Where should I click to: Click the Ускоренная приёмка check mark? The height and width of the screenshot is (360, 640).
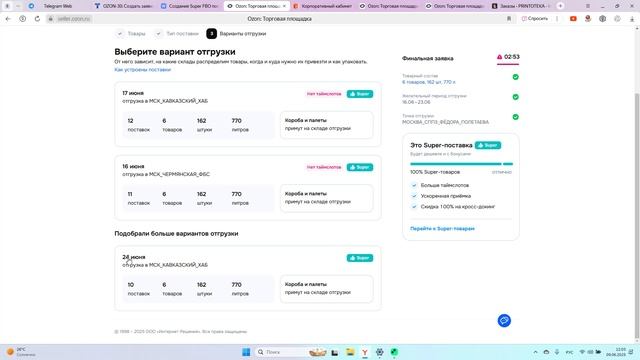click(x=414, y=196)
